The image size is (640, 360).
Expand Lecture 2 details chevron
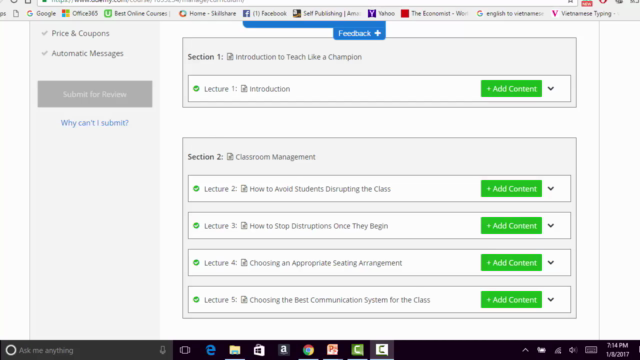(551, 189)
